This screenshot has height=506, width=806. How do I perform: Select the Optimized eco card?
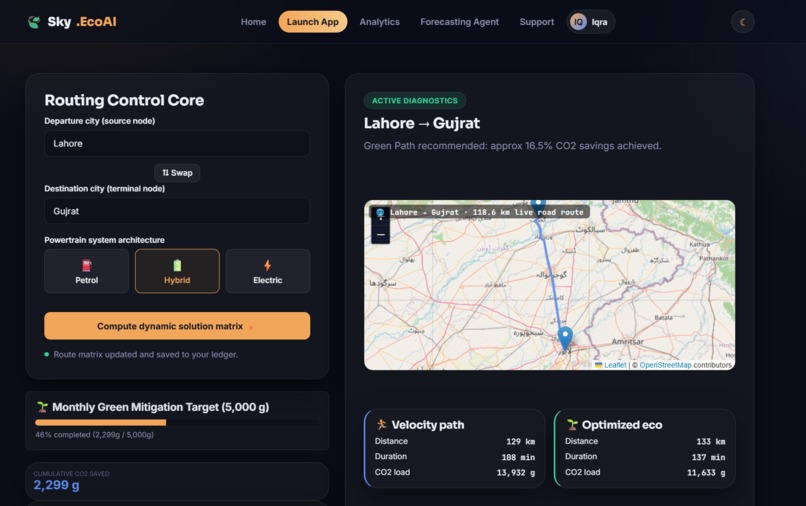tap(645, 448)
